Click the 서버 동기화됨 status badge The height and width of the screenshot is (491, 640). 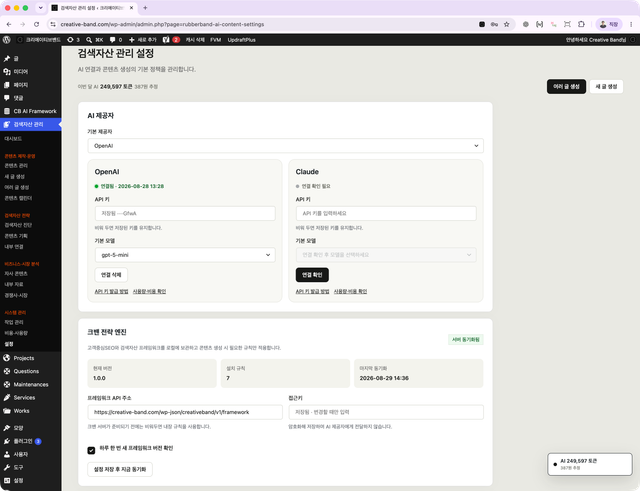pyautogui.click(x=466, y=340)
